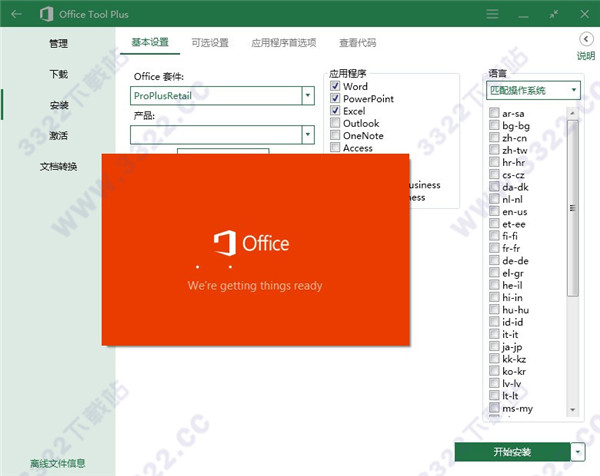The width and height of the screenshot is (600, 476).
Task: Check the fi-fi language checkbox
Action: pyautogui.click(x=494, y=235)
